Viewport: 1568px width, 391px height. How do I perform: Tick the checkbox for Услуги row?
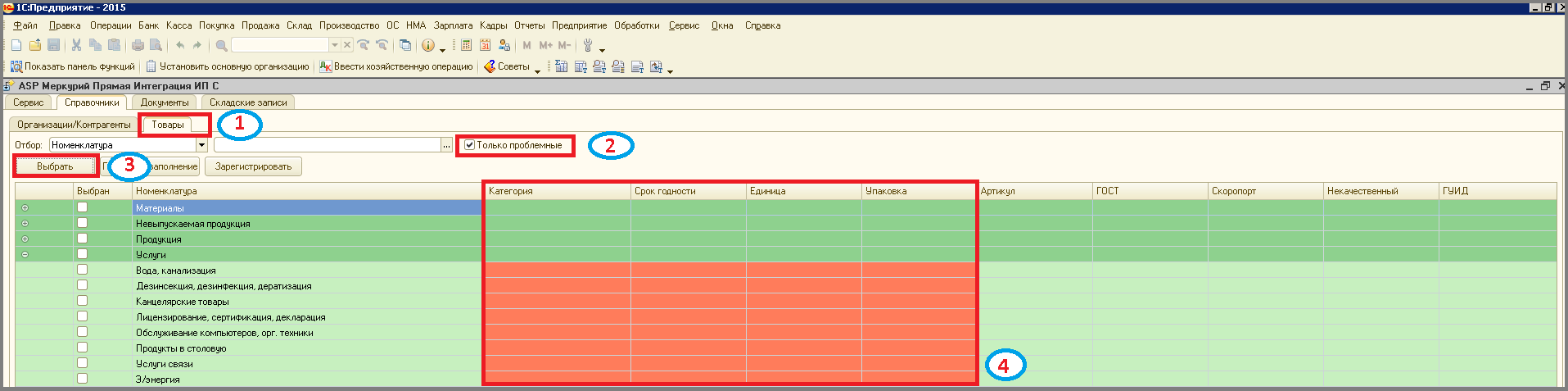coord(82,254)
